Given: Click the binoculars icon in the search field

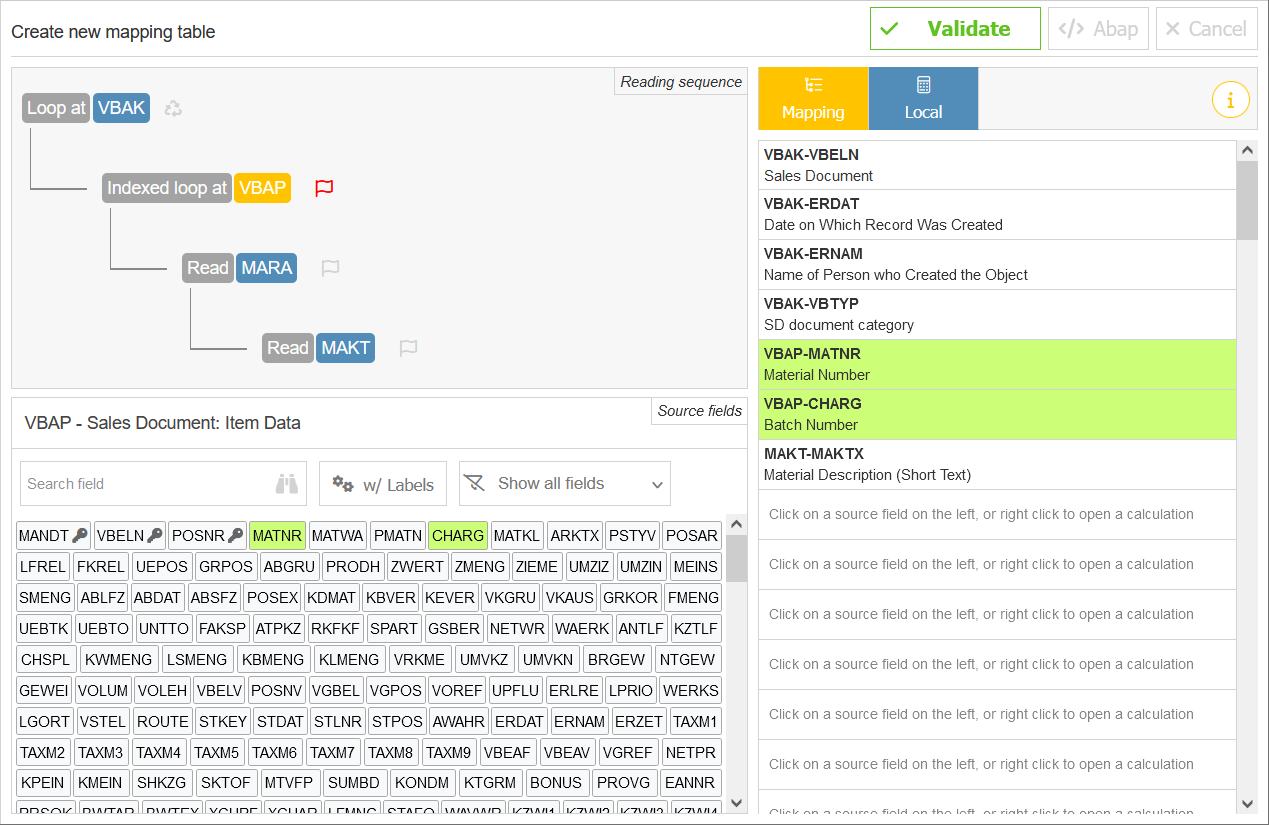Looking at the screenshot, I should click(285, 483).
